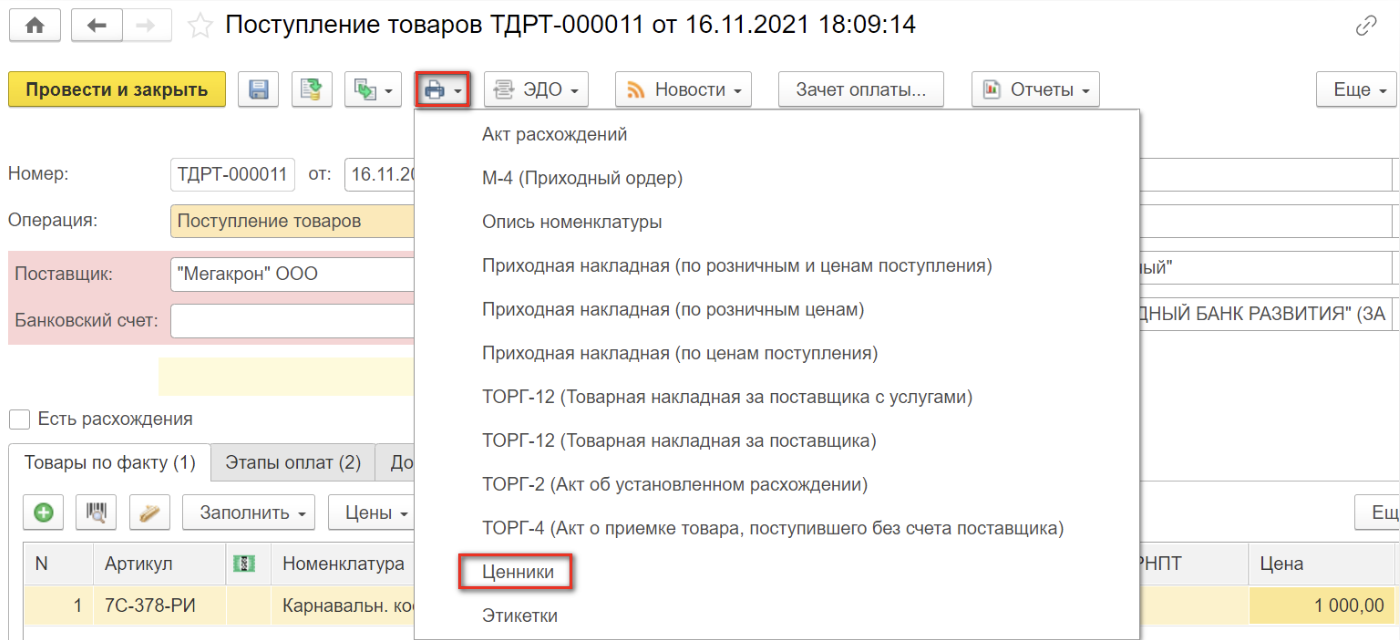1400x640 pixels.
Task: Switch to the Этапы оплат tab
Action: coord(292,463)
